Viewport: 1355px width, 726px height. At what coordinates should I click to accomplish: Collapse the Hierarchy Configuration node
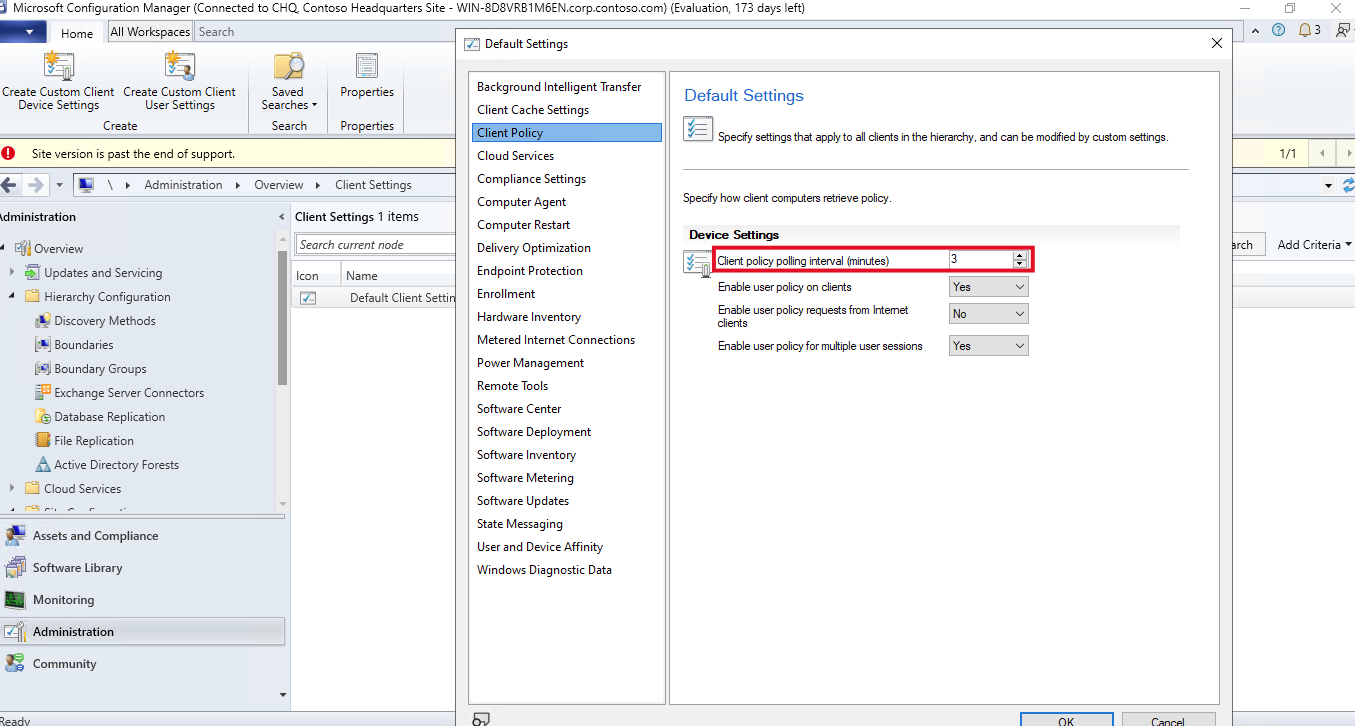pos(13,297)
